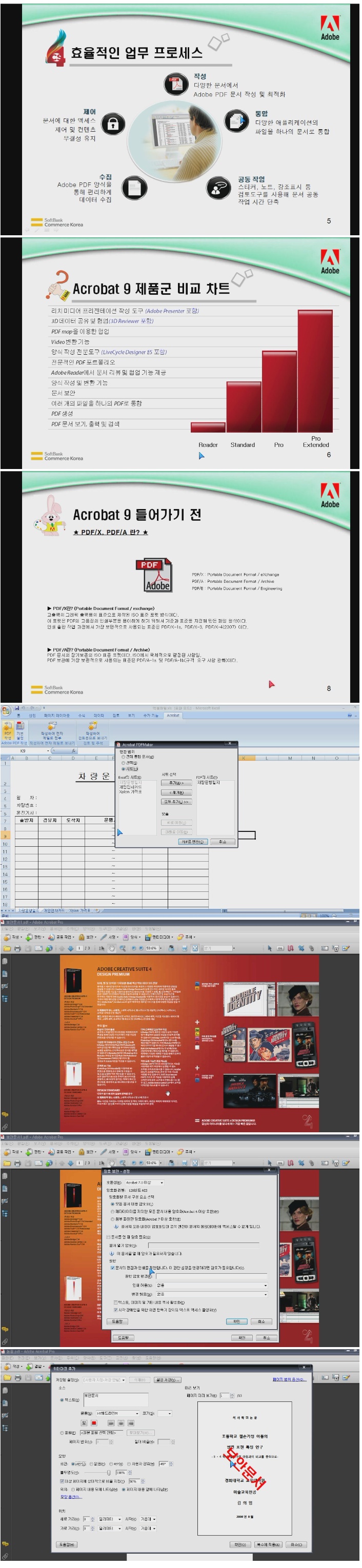Image resolution: width=362 pixels, height=1568 pixels.
Task: Switch to 페이지 레이아웃 ribbon tab in Excel
Action: click(56, 716)
